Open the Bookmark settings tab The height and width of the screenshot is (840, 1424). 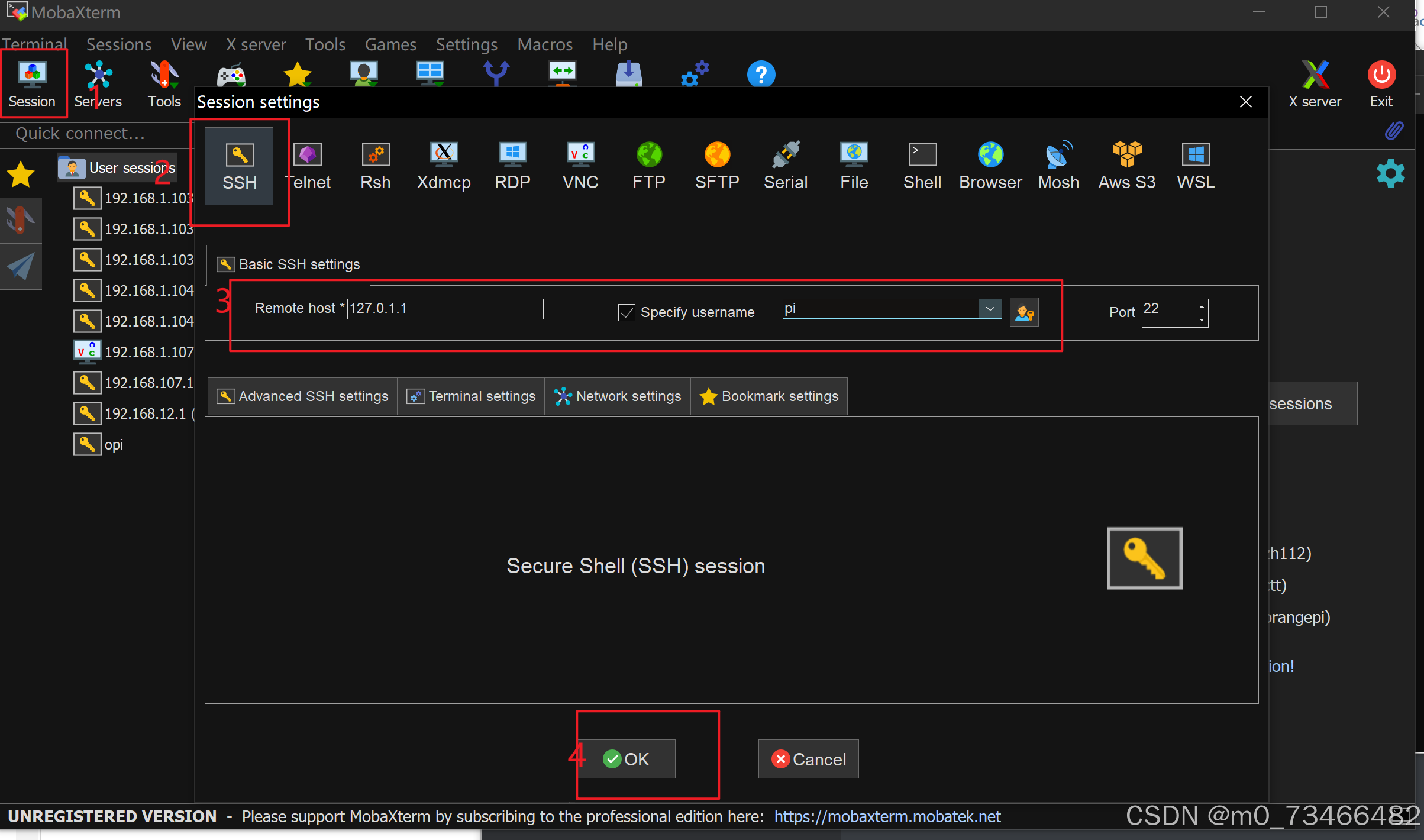pos(769,396)
